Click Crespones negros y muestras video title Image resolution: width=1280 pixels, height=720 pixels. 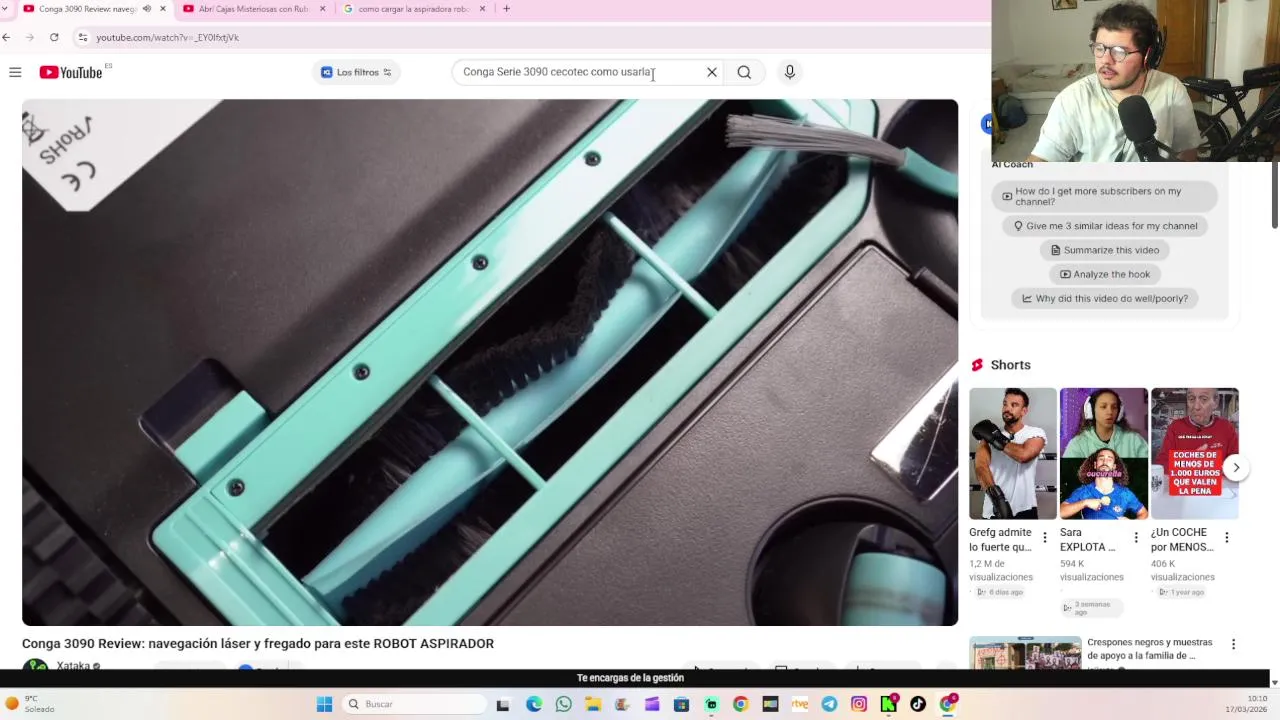(x=1149, y=649)
